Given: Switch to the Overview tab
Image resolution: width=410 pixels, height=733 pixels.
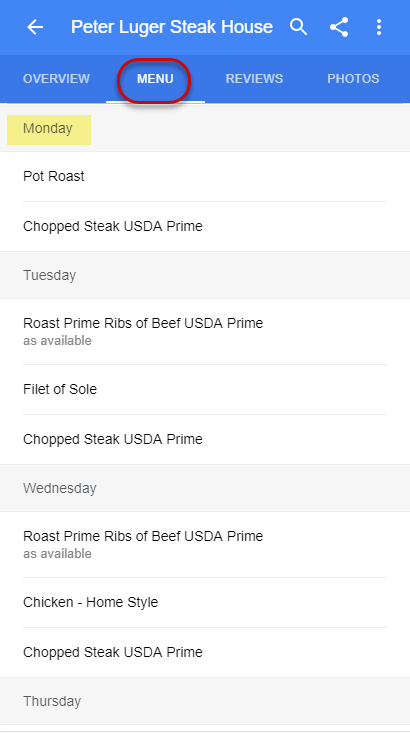Looking at the screenshot, I should tap(56, 79).
